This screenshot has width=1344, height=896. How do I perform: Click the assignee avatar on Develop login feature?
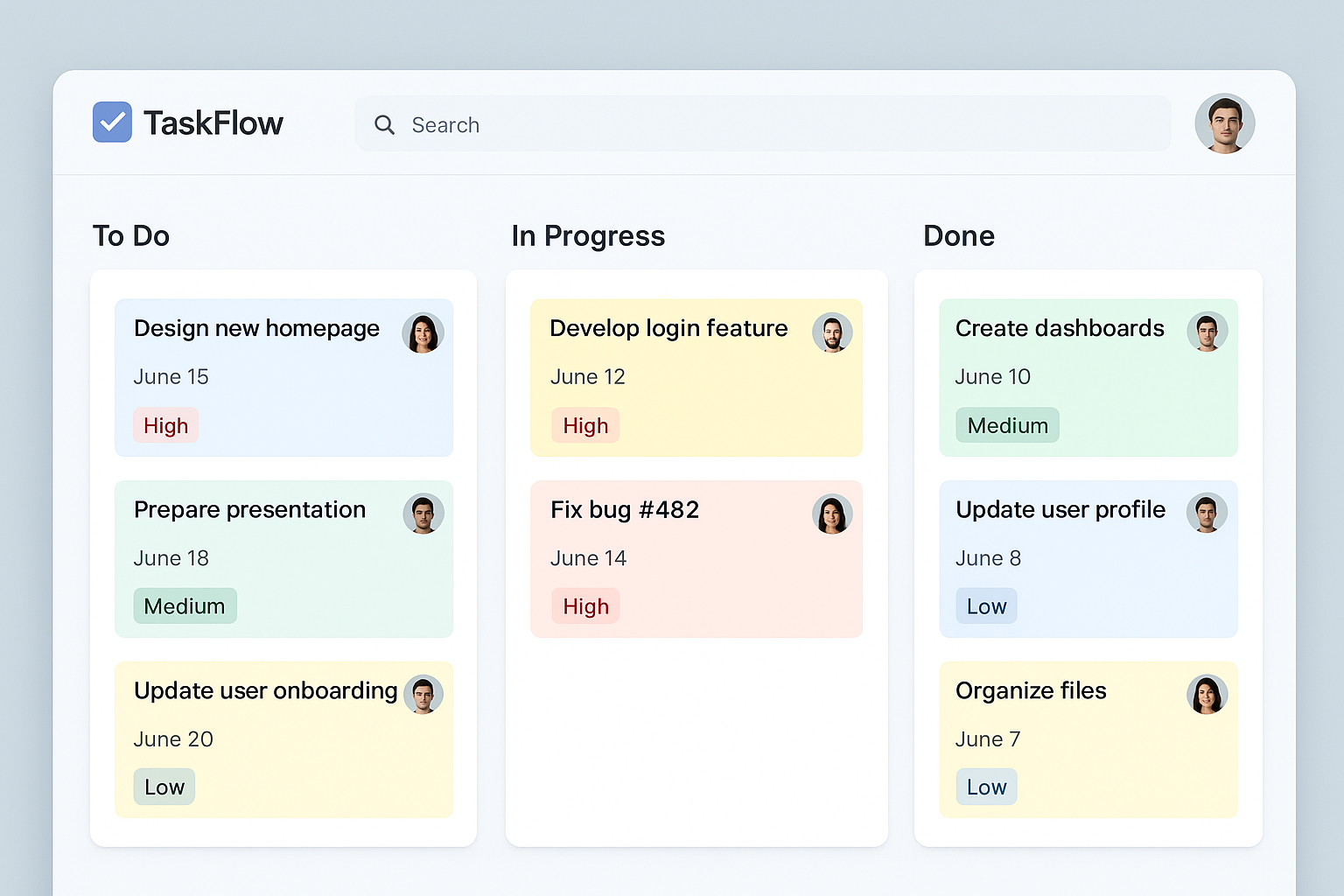tap(833, 332)
